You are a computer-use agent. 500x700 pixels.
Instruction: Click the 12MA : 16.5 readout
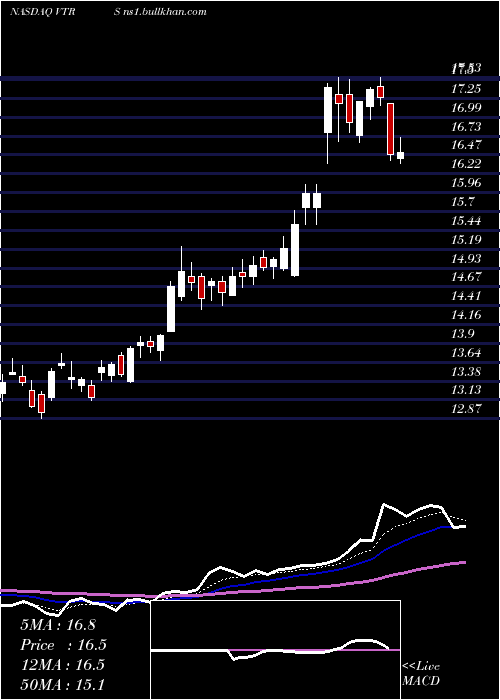coord(62,665)
